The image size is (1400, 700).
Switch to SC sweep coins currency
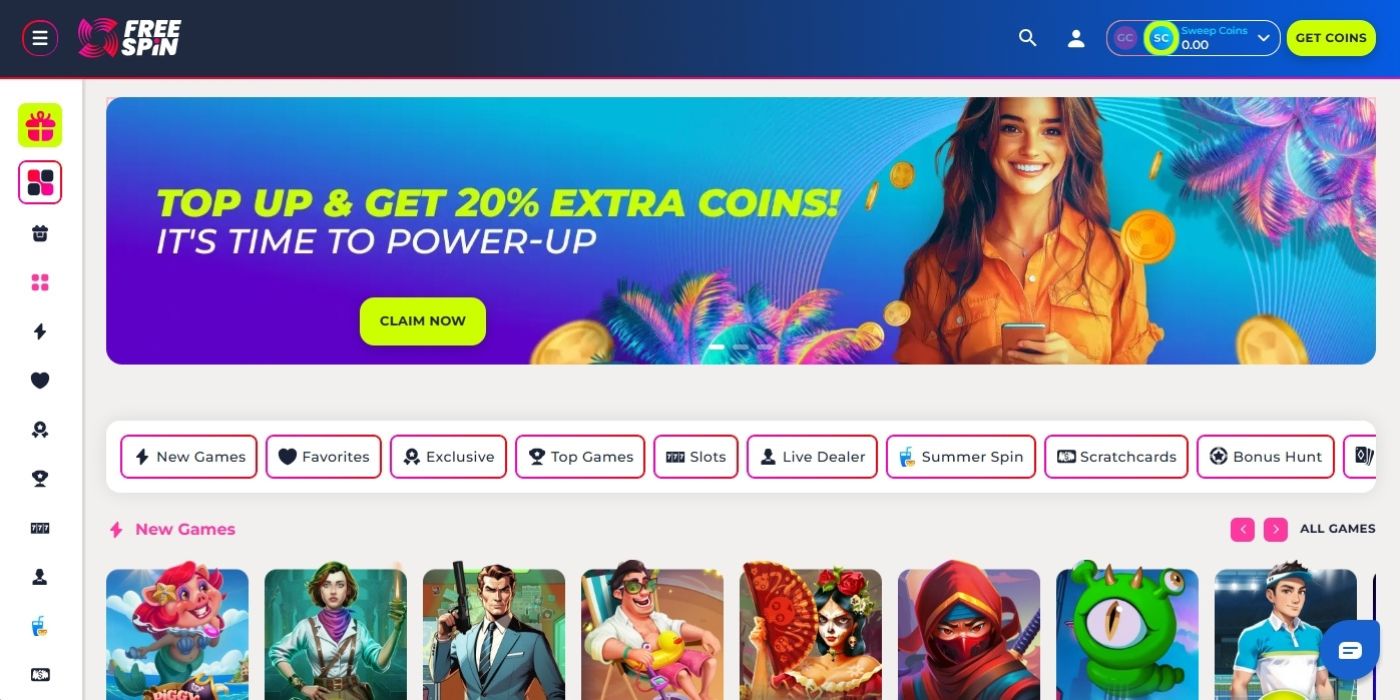[1160, 38]
